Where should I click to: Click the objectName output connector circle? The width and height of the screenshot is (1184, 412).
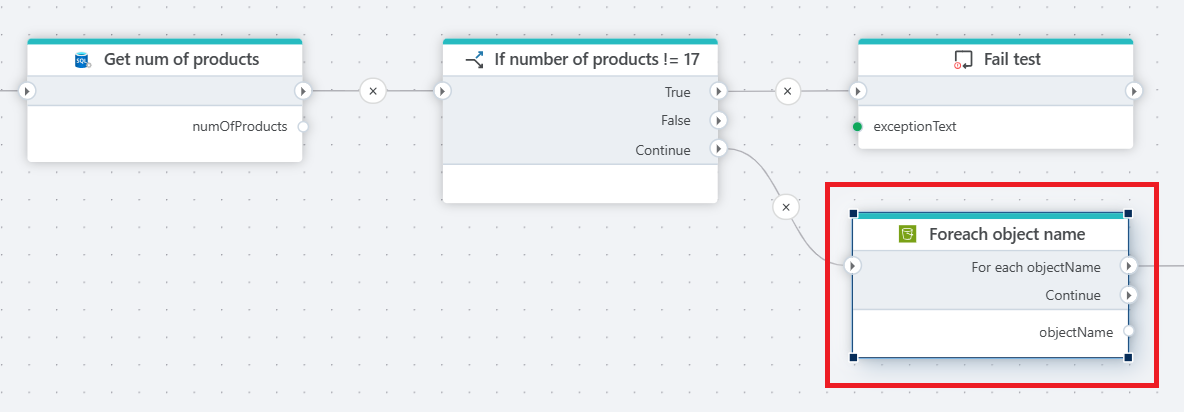[x=1129, y=331]
